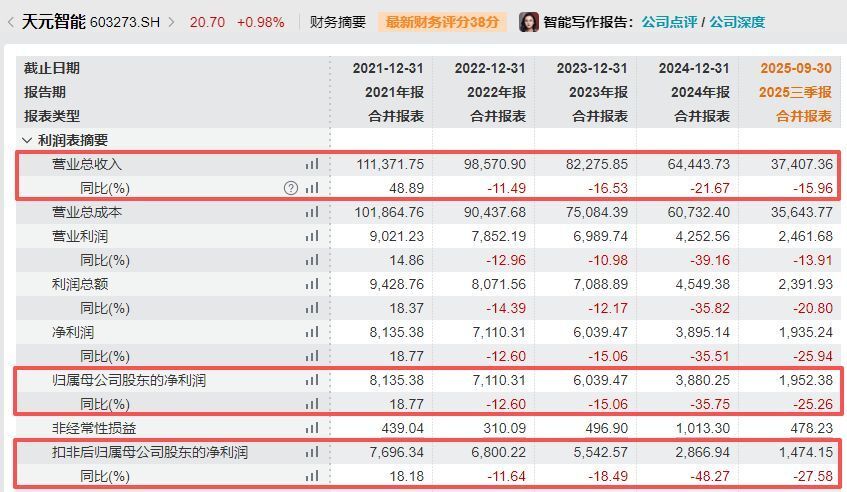Click total cost value 60,732.40

[x=698, y=212]
